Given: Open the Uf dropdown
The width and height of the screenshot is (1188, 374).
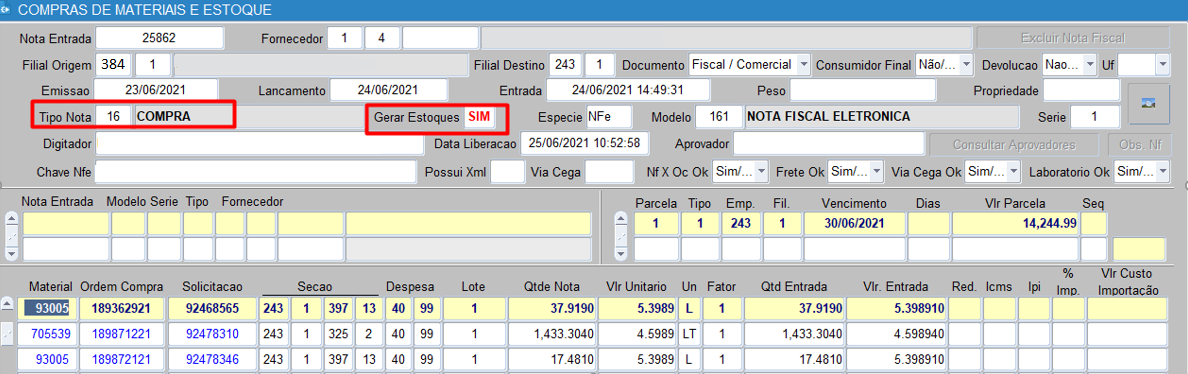Looking at the screenshot, I should click(1163, 65).
